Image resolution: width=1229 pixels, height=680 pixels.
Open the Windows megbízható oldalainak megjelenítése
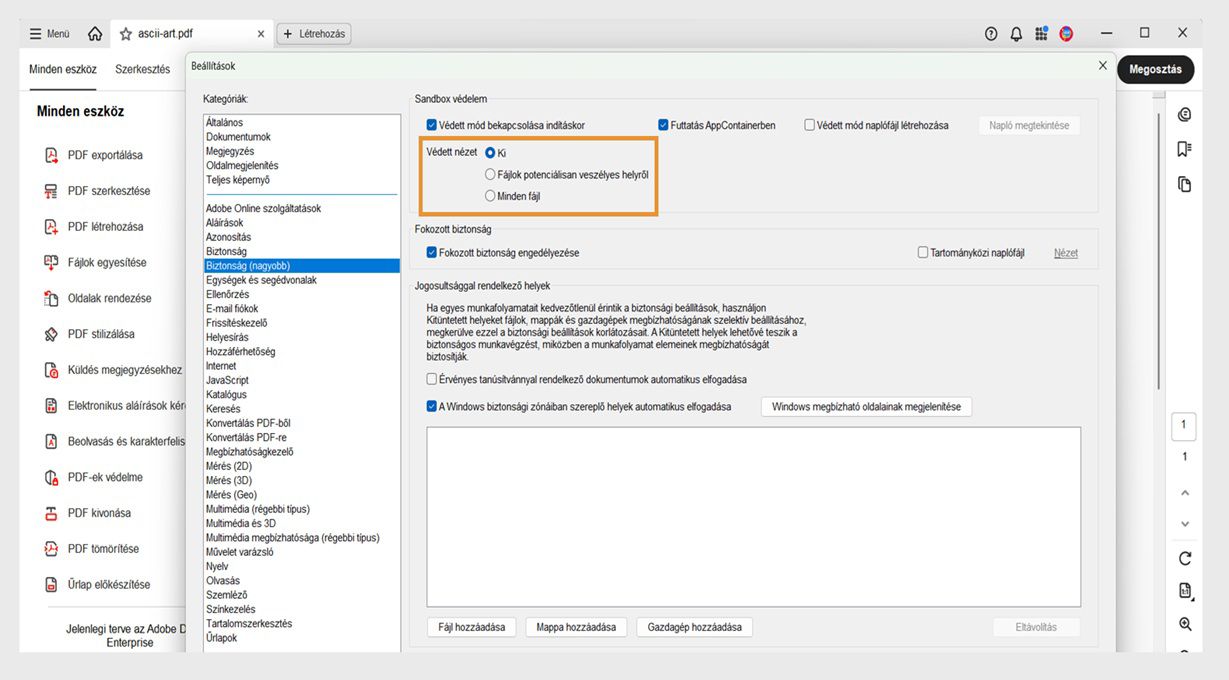point(867,407)
